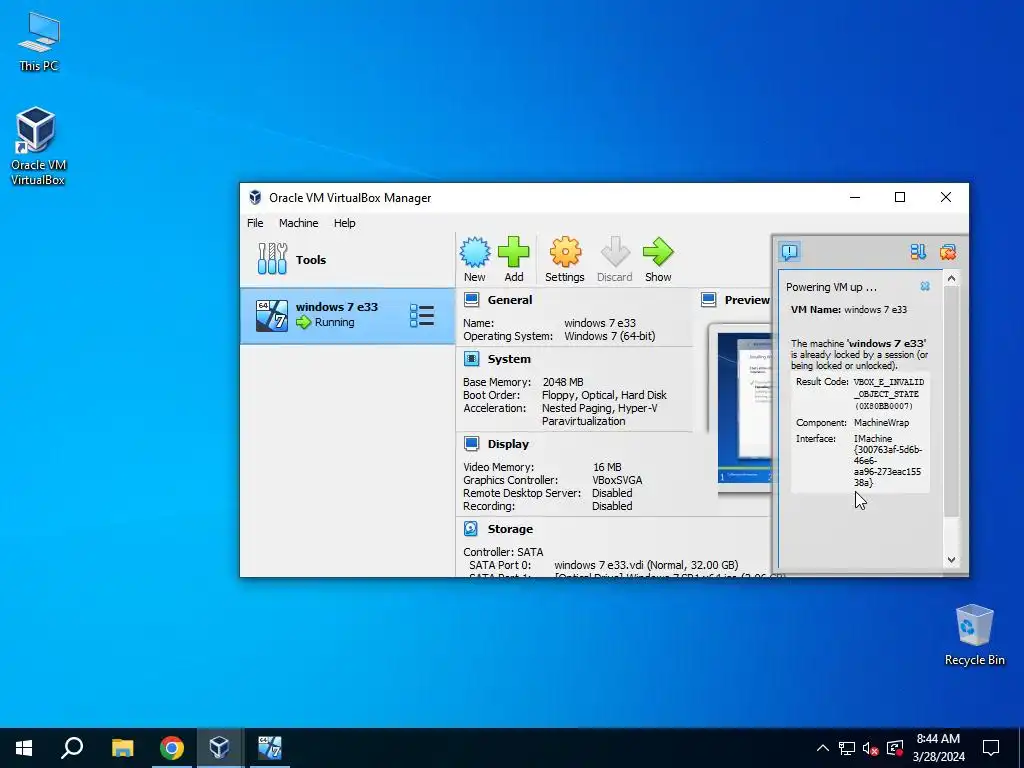Click the Operating System value Windows 7 (64-bit)
This screenshot has width=1024, height=768.
tap(609, 336)
